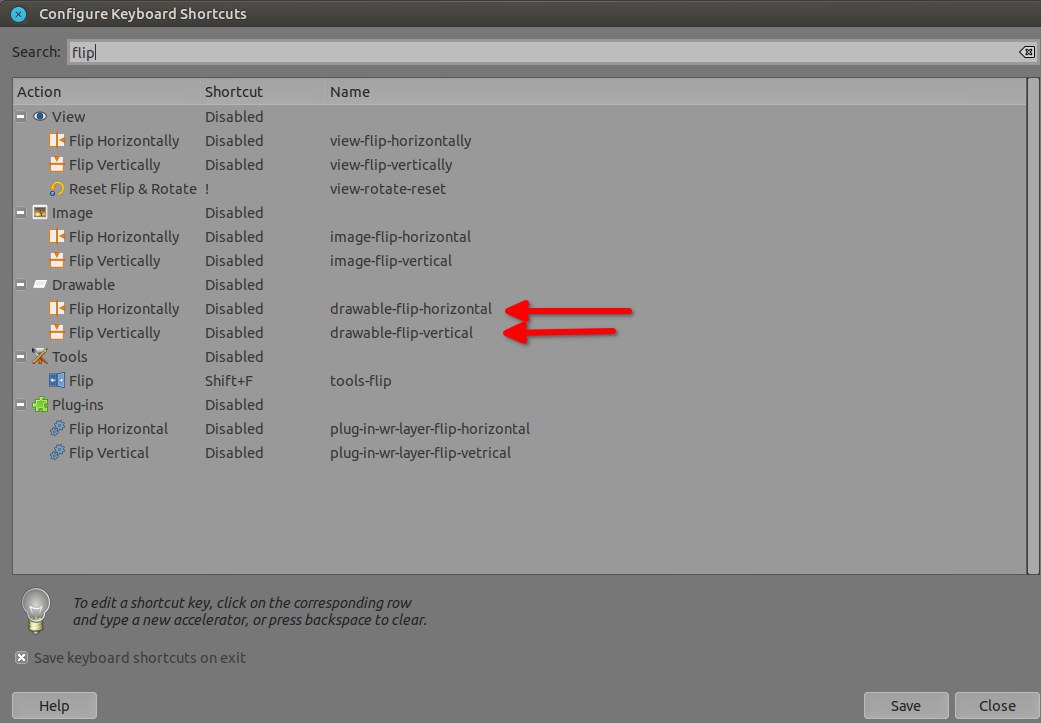This screenshot has width=1041, height=723.
Task: Click the Tools group icon
Action: (x=40, y=357)
